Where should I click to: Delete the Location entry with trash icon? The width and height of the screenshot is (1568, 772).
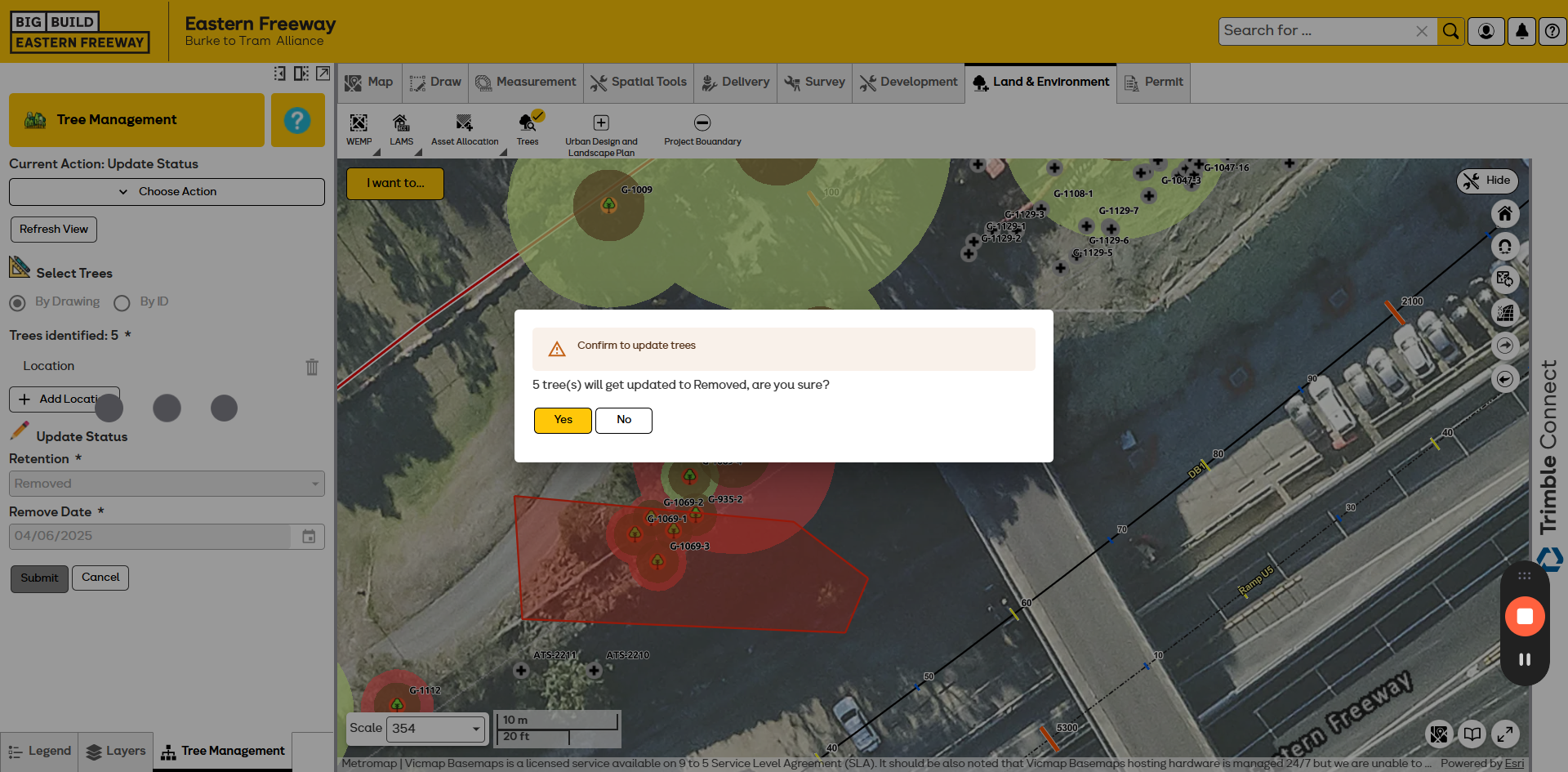point(312,367)
